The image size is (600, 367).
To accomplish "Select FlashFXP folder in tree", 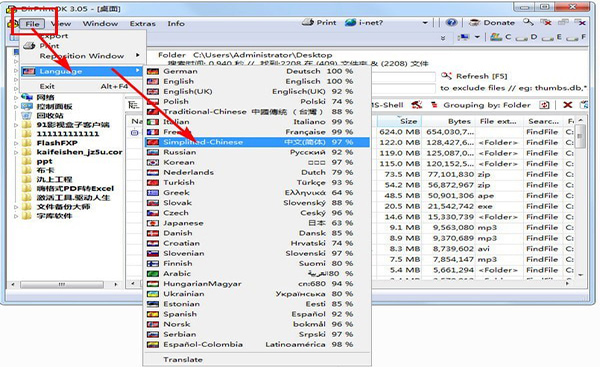I will coord(57,143).
